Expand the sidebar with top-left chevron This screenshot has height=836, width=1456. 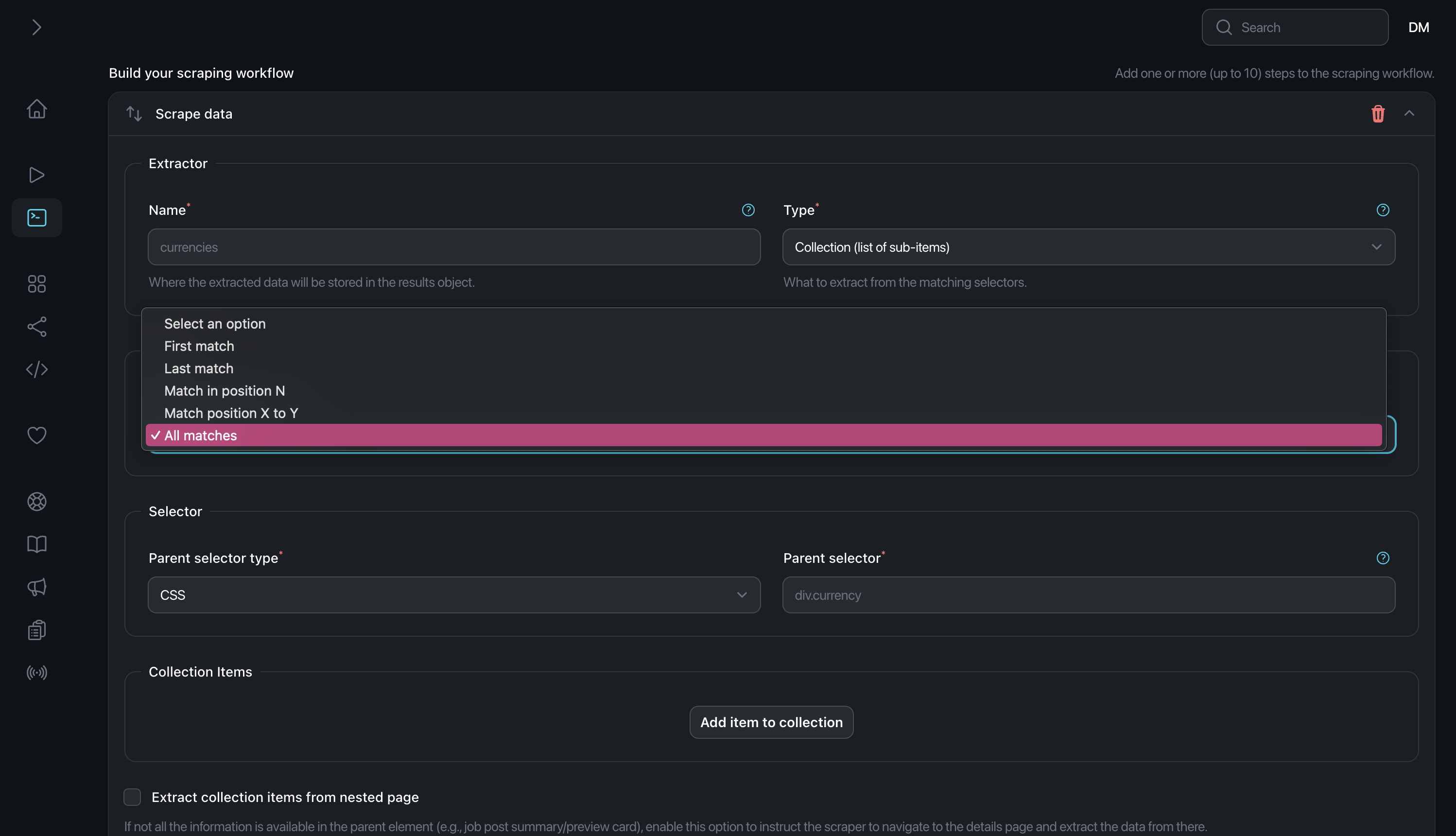(x=37, y=27)
